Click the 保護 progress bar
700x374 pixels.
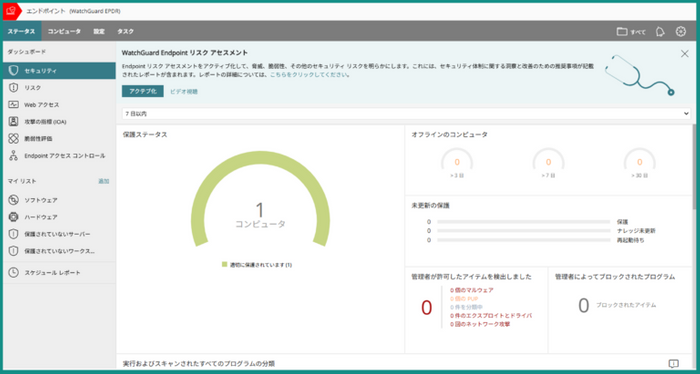pyautogui.click(x=523, y=221)
